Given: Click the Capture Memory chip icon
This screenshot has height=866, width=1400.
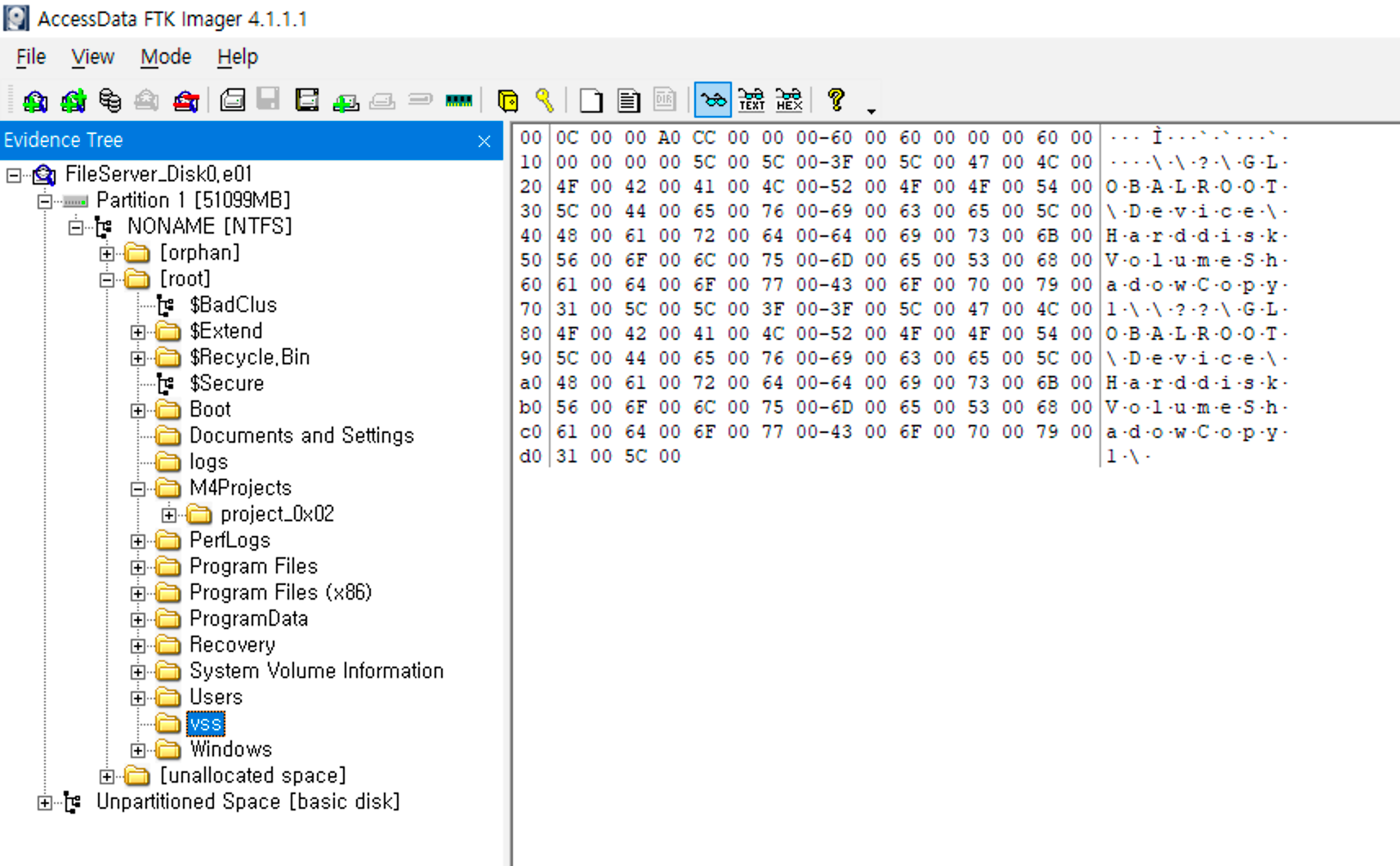Looking at the screenshot, I should (459, 100).
